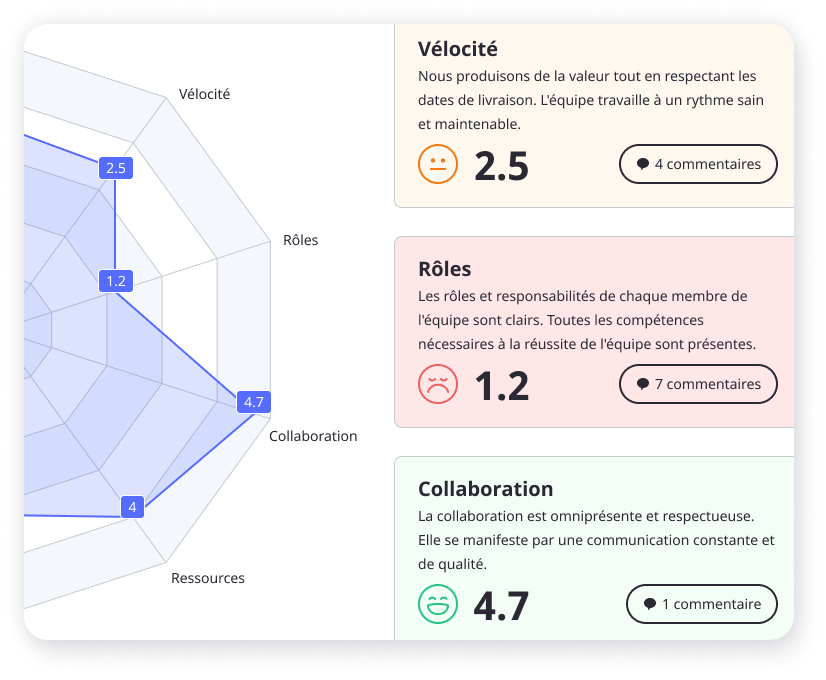This screenshot has width=826, height=680.
Task: Click the 4 value badge near Ressources
Action: [x=131, y=507]
